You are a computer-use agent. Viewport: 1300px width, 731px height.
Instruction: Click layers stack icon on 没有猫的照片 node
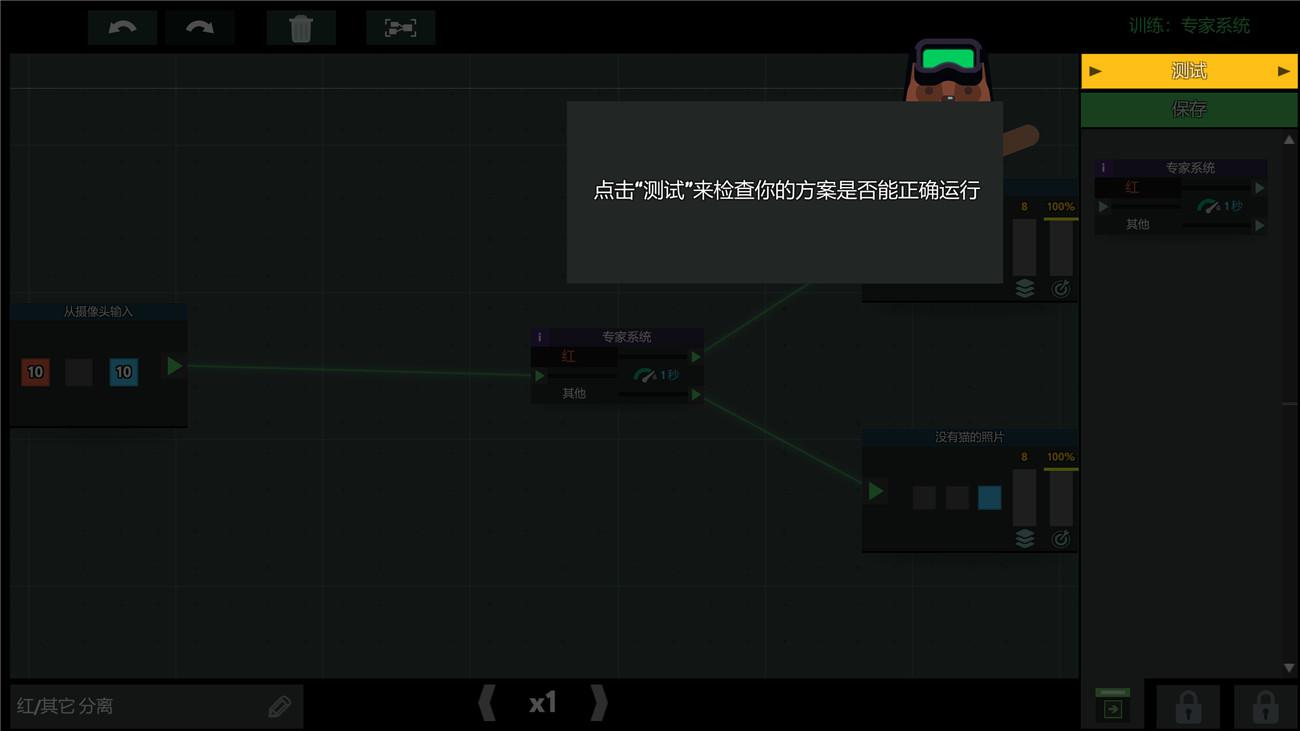pos(1024,539)
